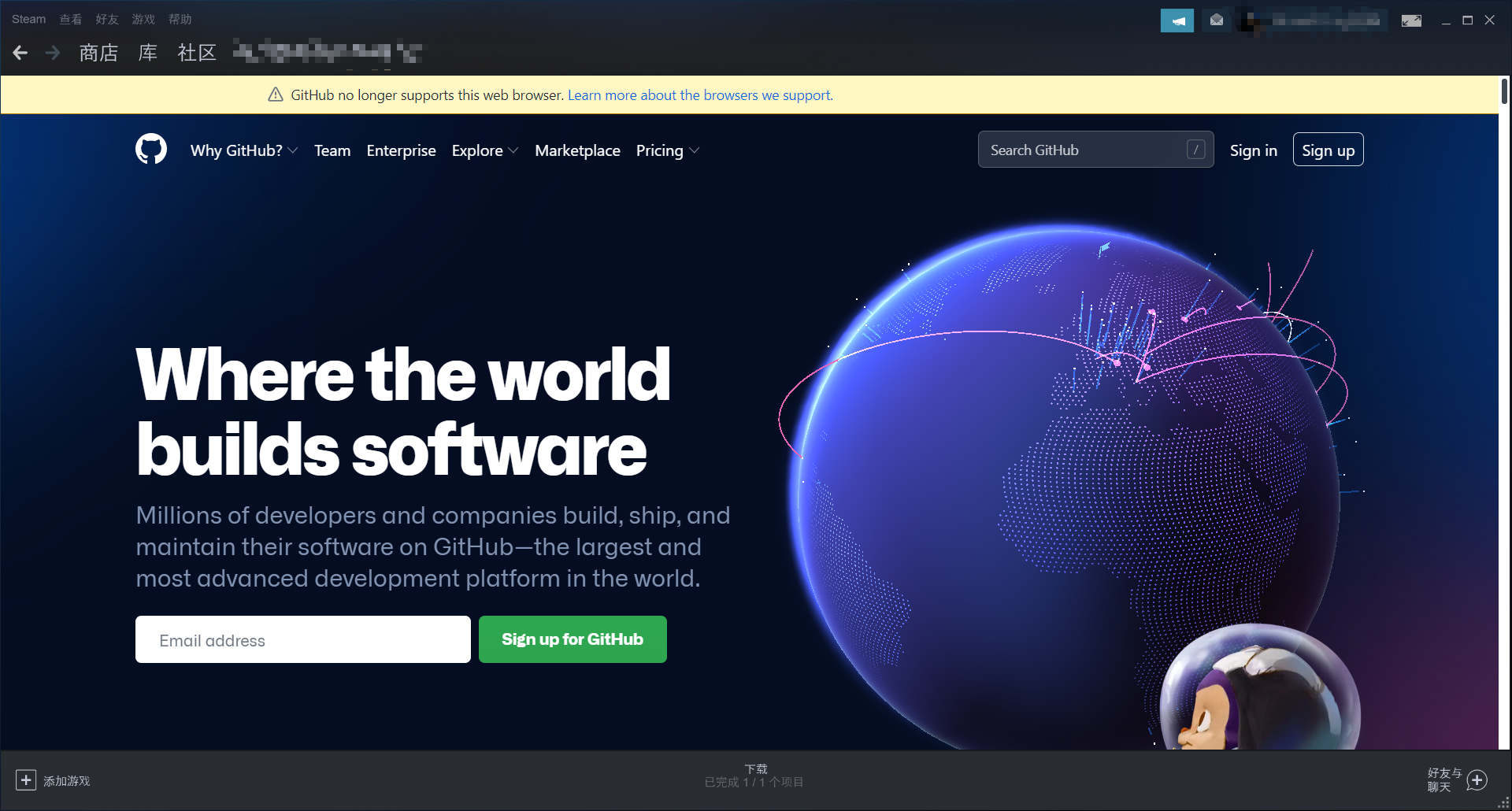Check notifications with the envelope icon
The height and width of the screenshot is (811, 1512).
(x=1215, y=20)
